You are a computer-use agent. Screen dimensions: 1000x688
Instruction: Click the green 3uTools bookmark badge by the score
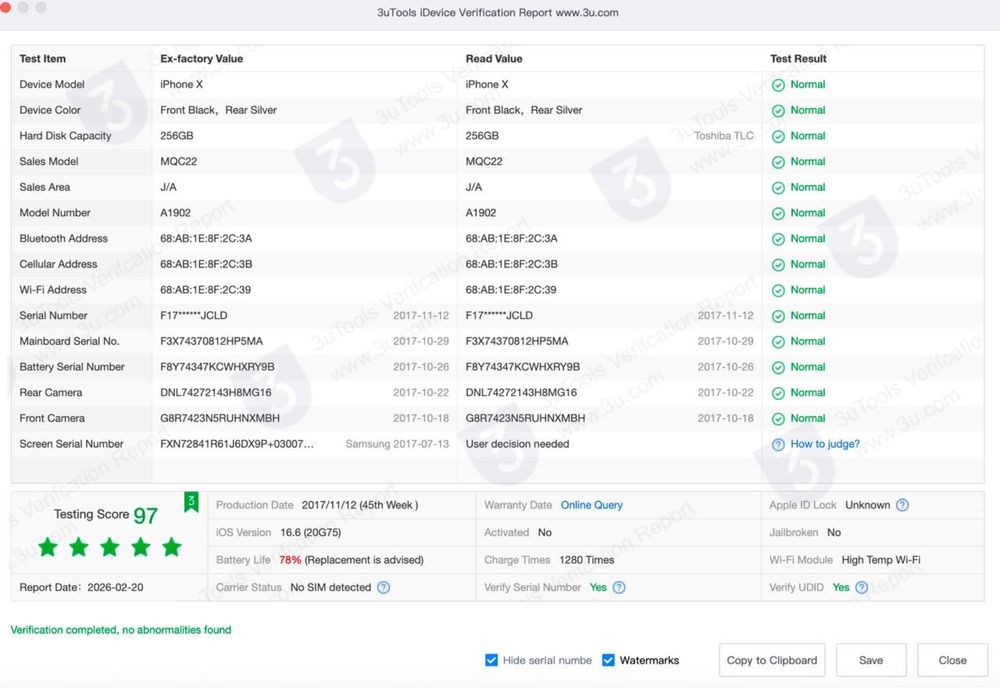[191, 502]
